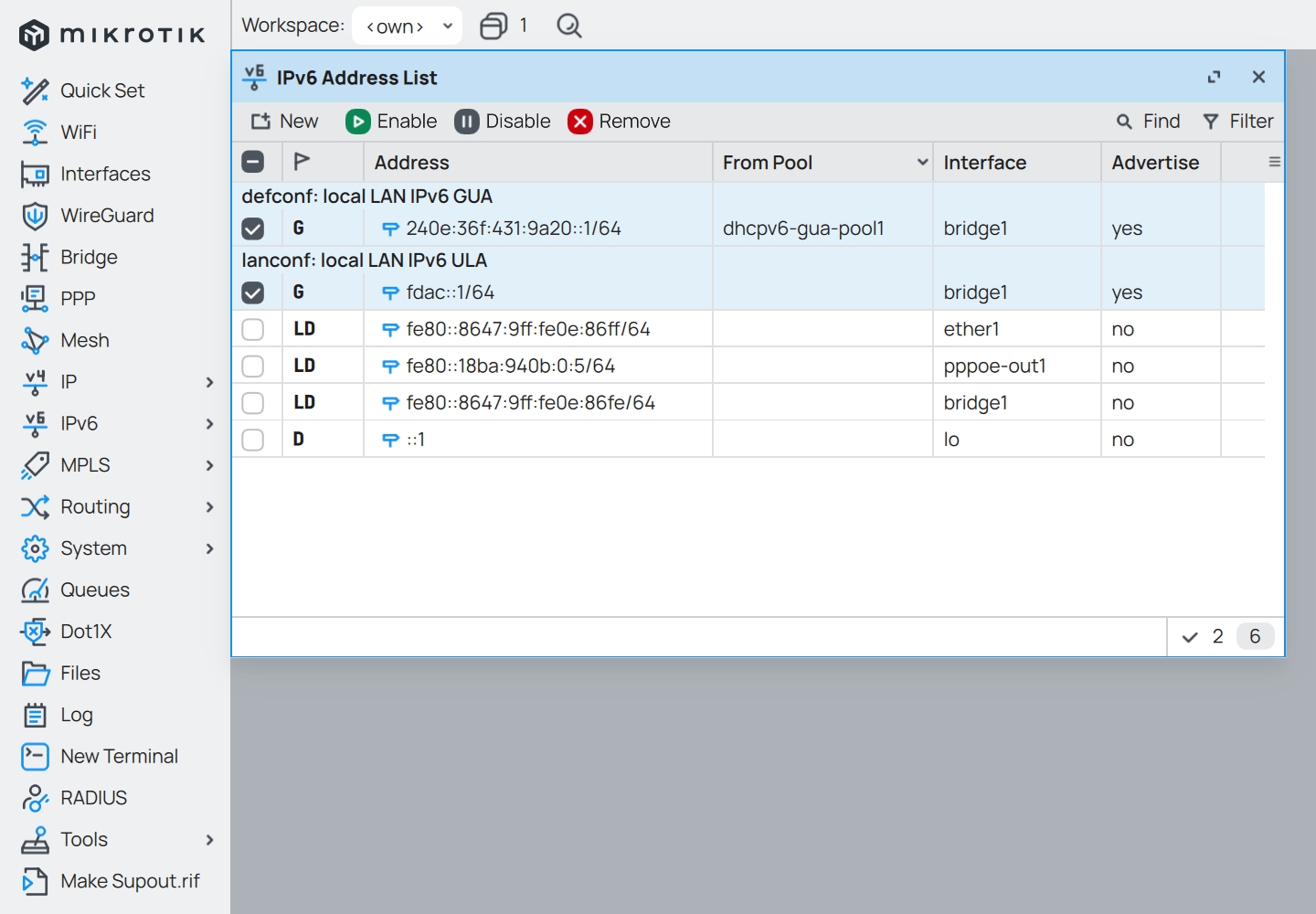1316x914 pixels.
Task: Open the Mesh icon
Action: (x=35, y=340)
